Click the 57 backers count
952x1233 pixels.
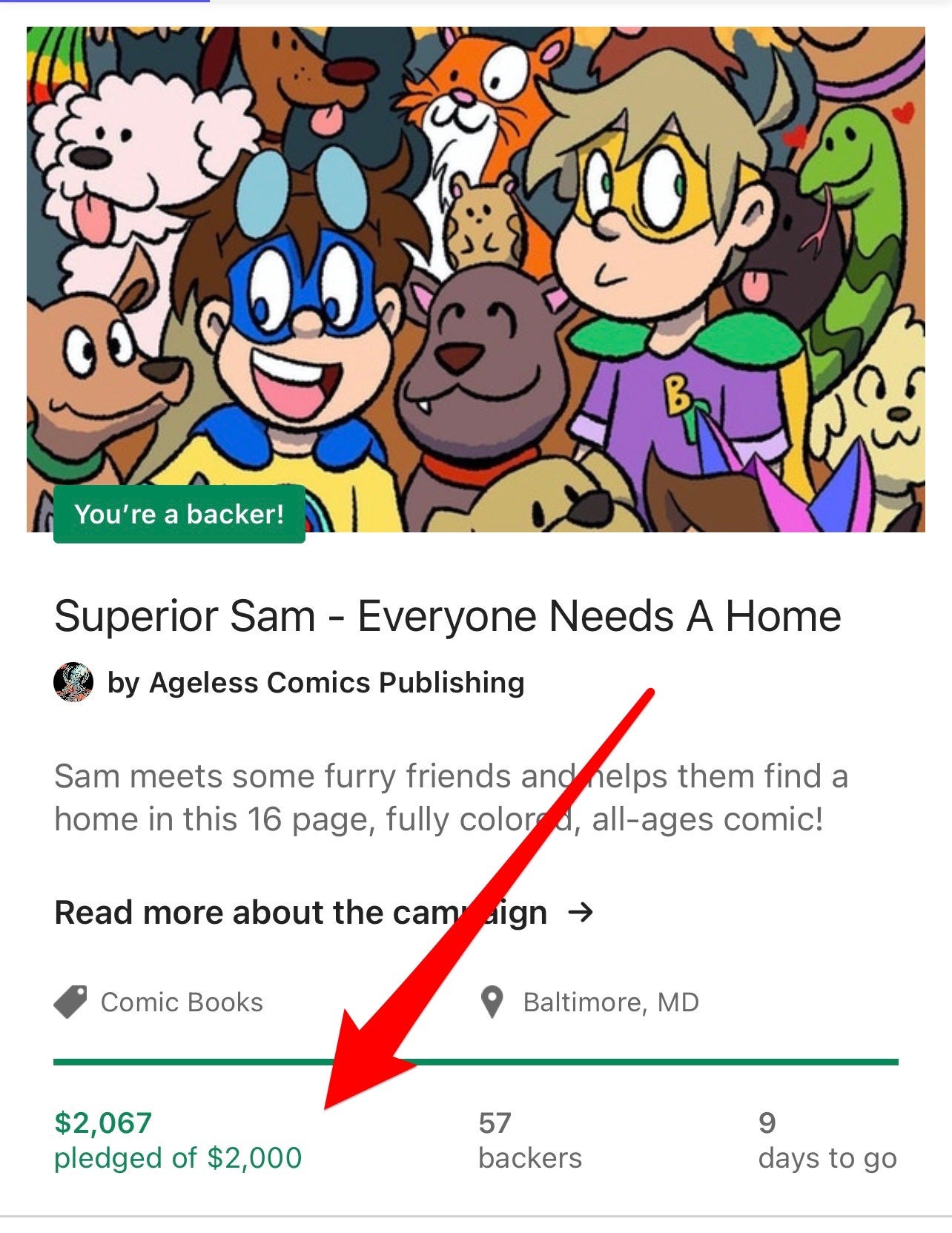pyautogui.click(x=530, y=1140)
